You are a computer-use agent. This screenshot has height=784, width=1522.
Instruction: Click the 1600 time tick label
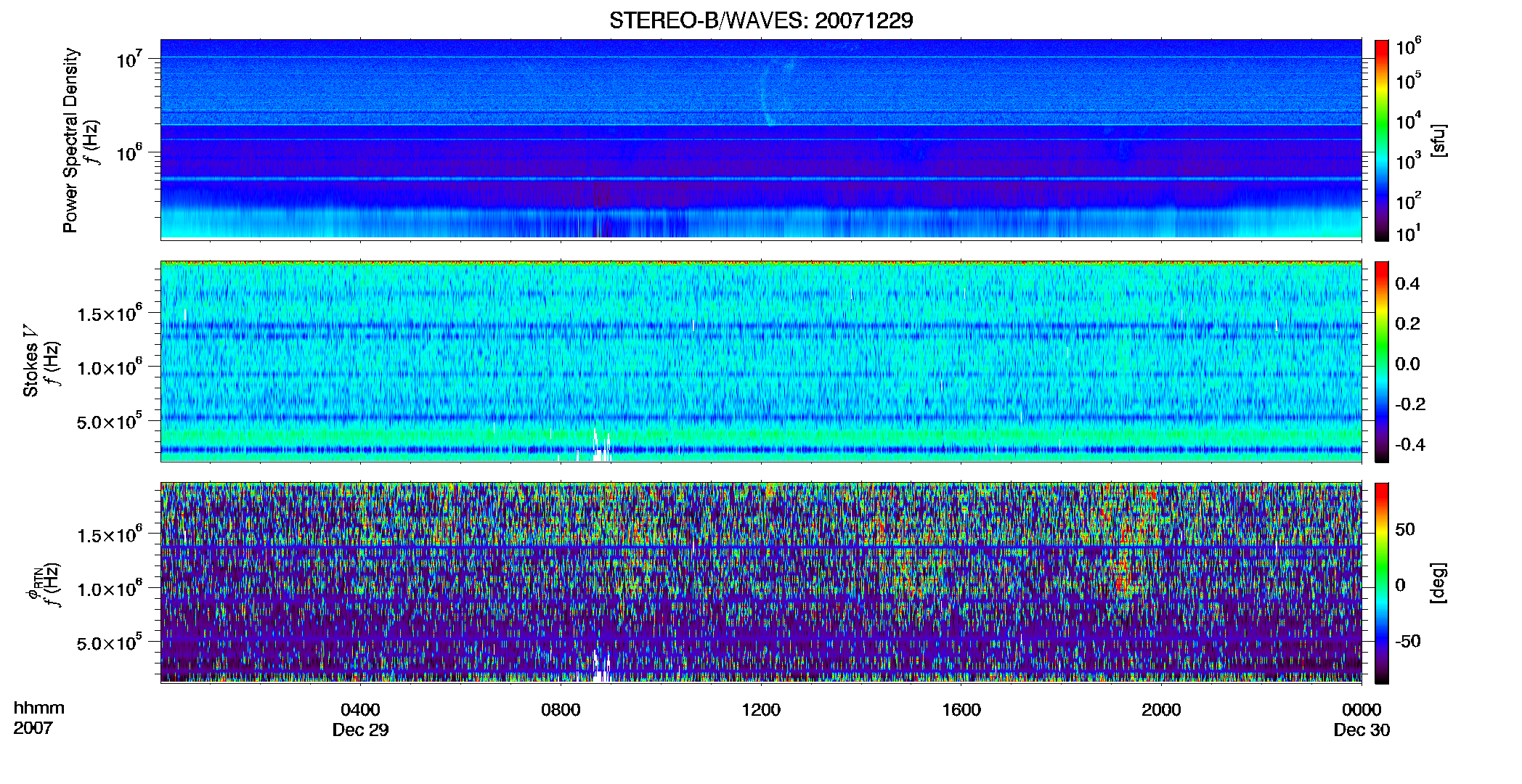point(961,710)
